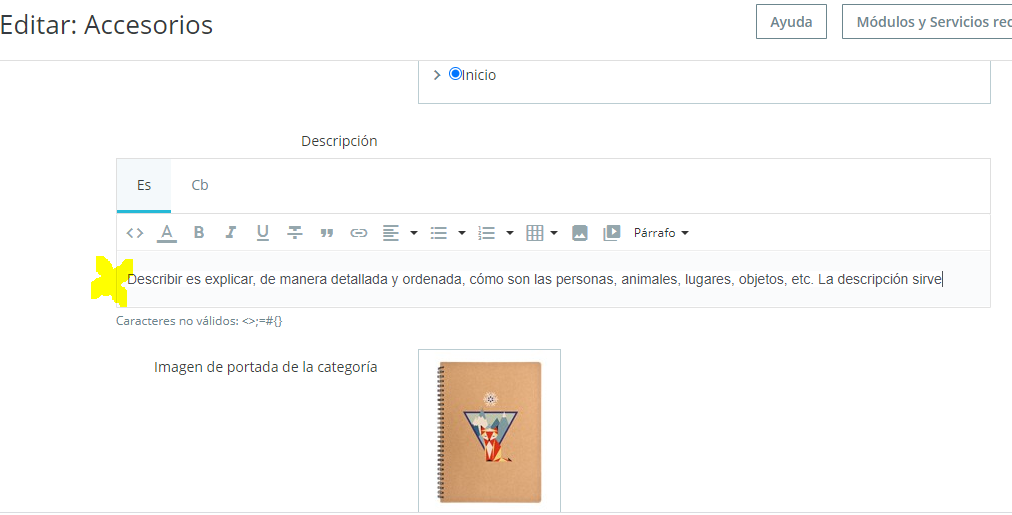Click the 'Editar: Accesorios' page title

pos(106,25)
